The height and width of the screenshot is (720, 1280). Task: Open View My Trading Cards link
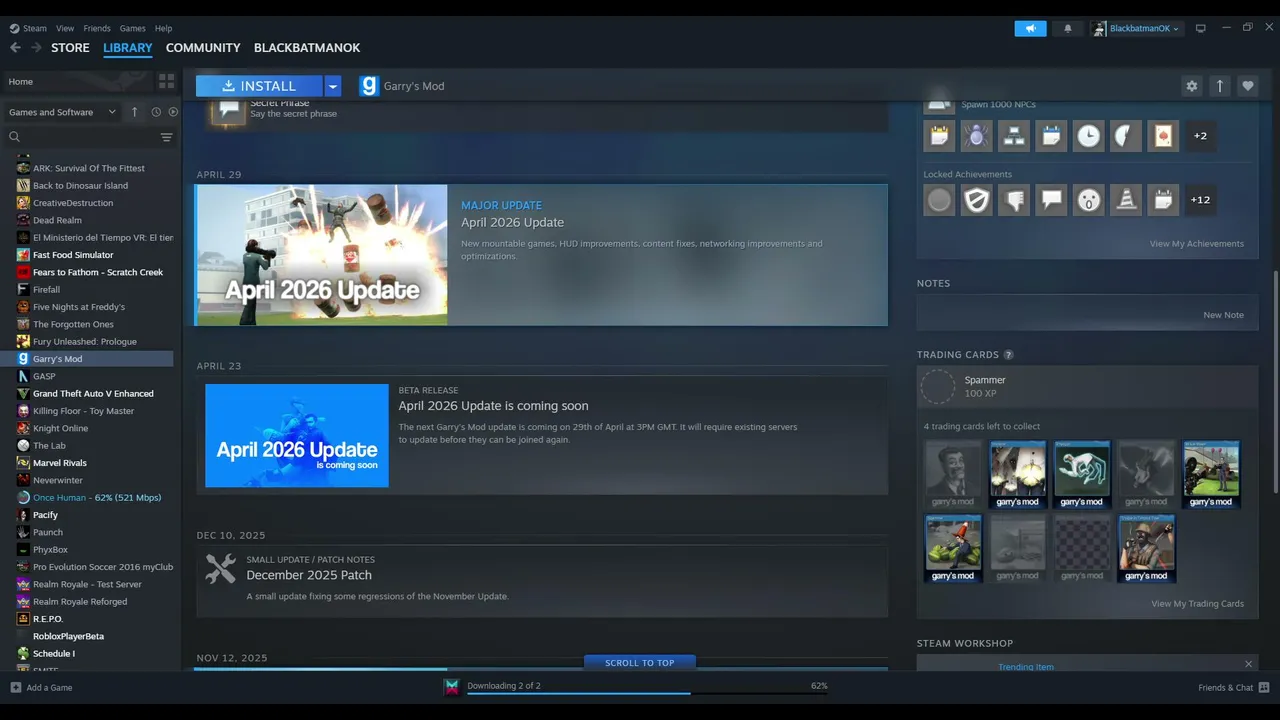coord(1197,604)
